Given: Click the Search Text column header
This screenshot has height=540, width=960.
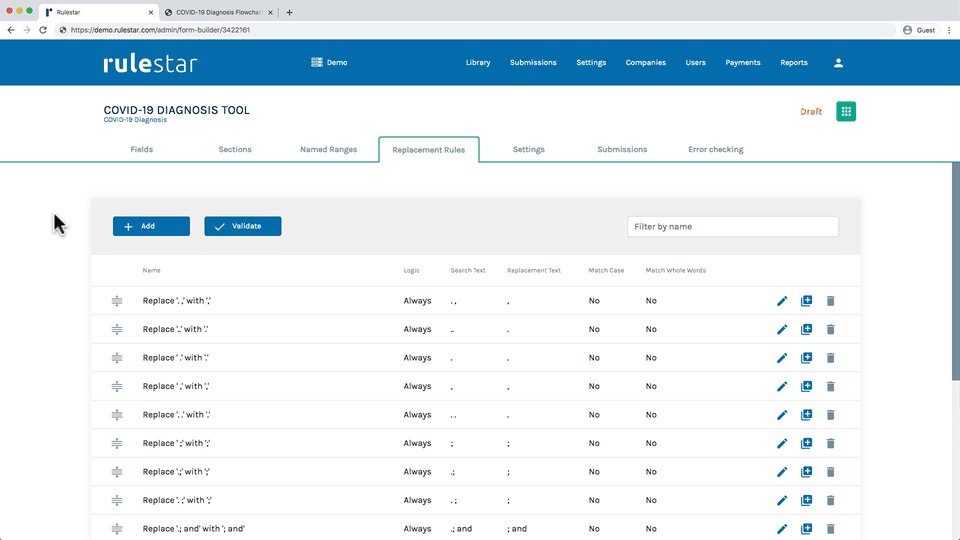Looking at the screenshot, I should coord(468,270).
